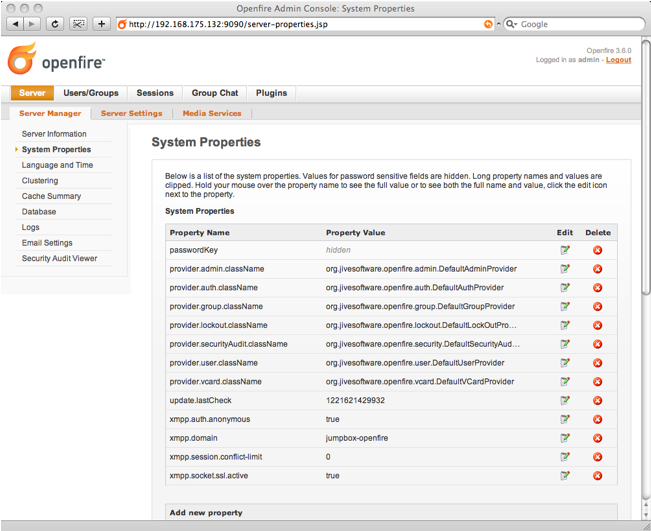Viewport: 651px width, 531px height.
Task: Go forward in browser history
Action: (32, 24)
